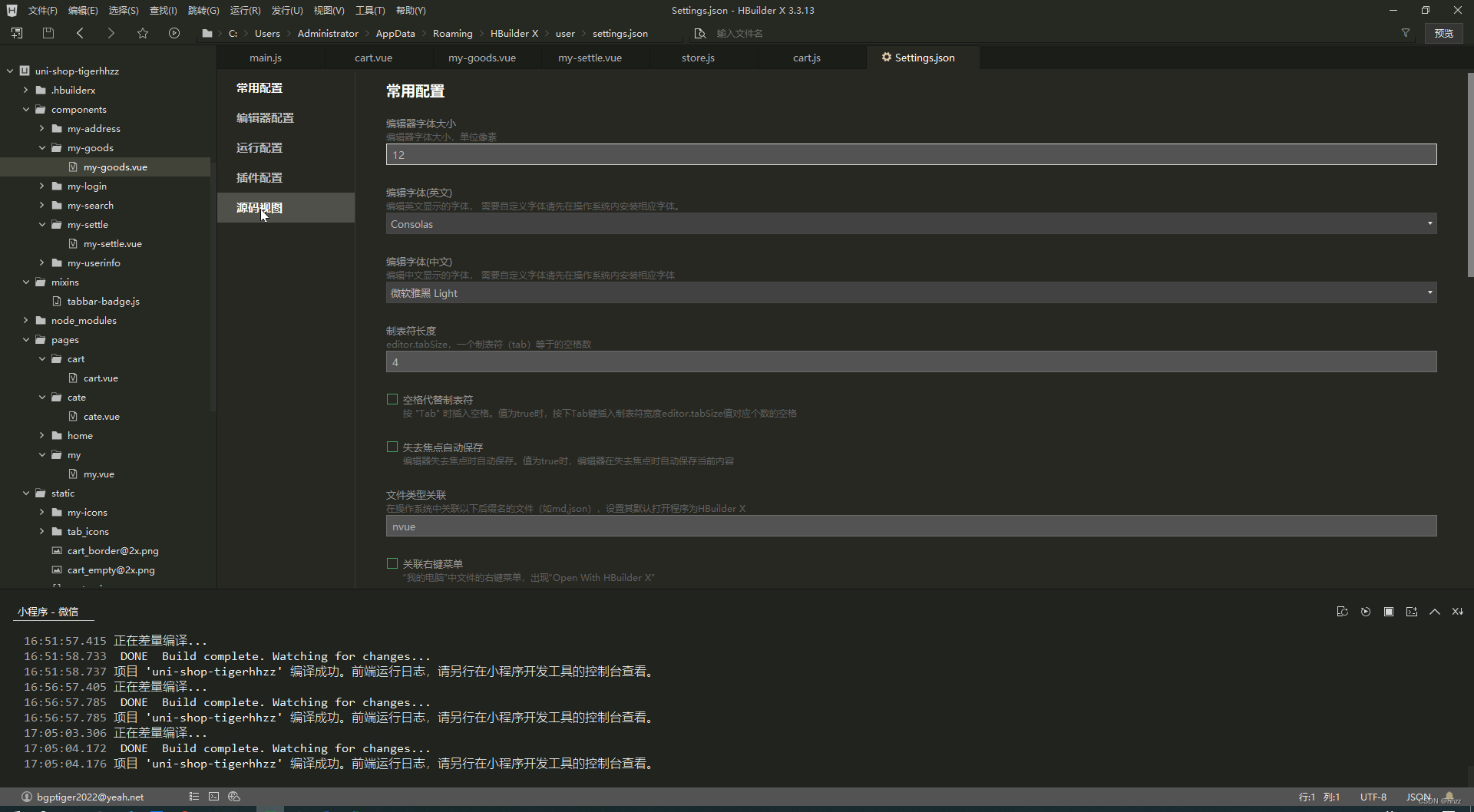Image resolution: width=1474 pixels, height=812 pixels.
Task: Collapse the pages folder
Action: click(25, 339)
